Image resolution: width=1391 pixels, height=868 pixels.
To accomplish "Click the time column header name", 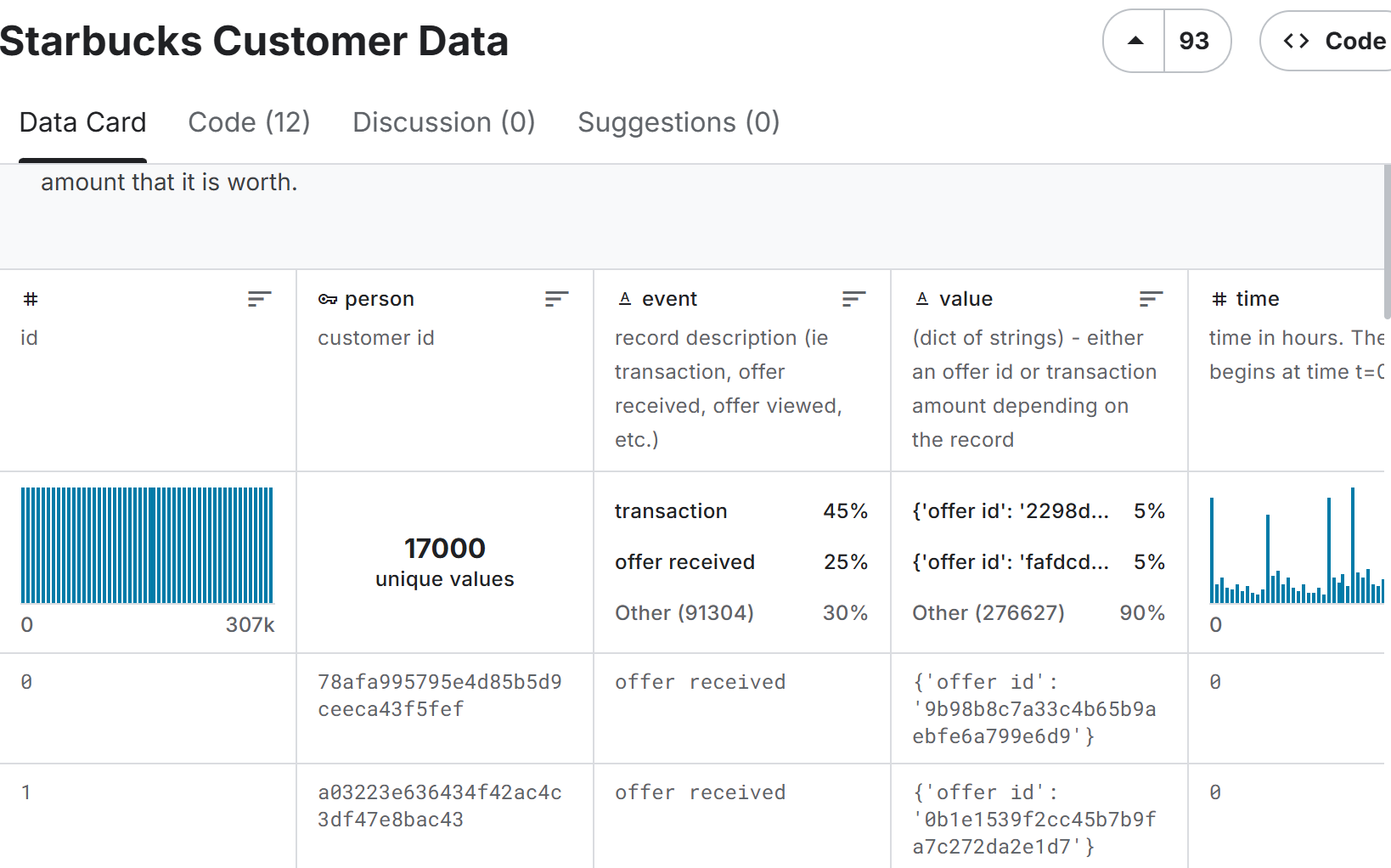I will [1258, 299].
